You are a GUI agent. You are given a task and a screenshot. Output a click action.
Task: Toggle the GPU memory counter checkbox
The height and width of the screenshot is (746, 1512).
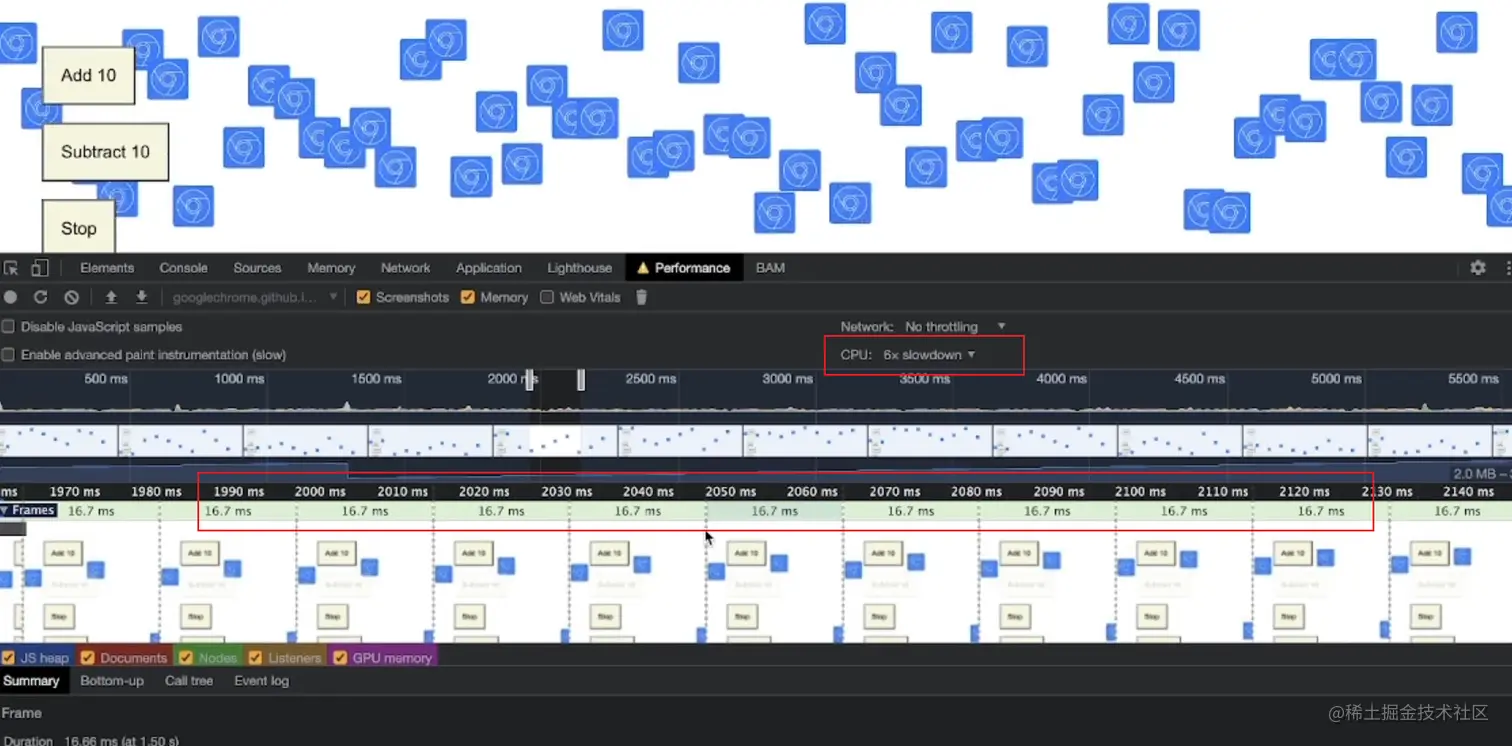click(x=340, y=658)
